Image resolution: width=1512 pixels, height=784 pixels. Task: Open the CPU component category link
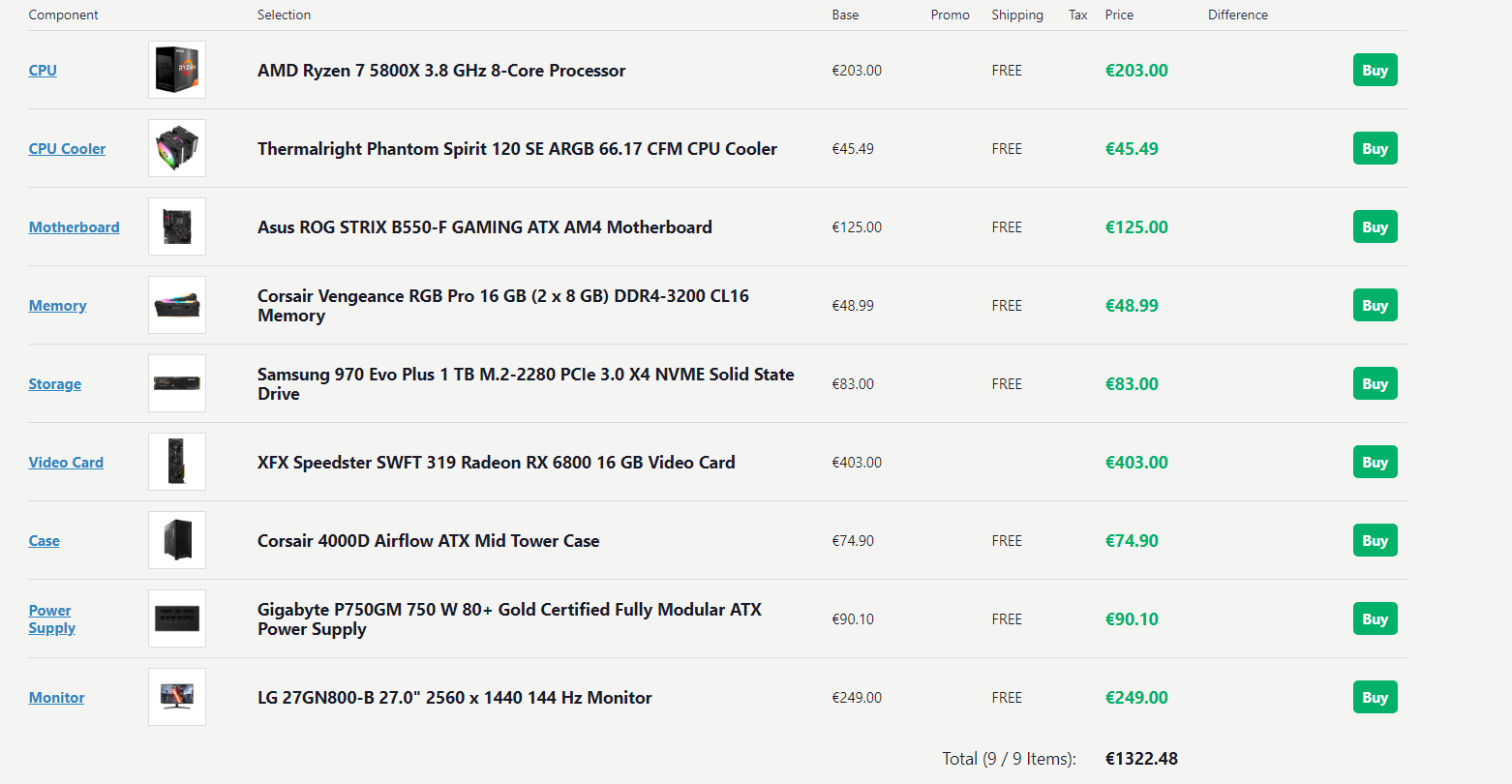point(42,70)
